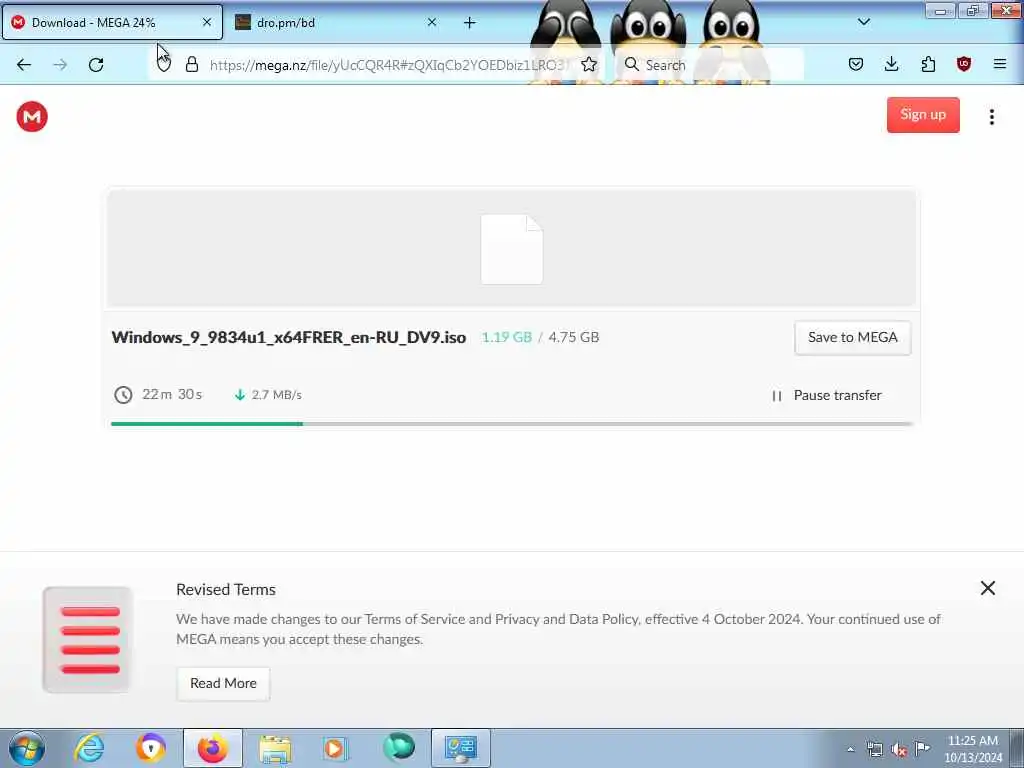Click the Save to MEGA button
Viewport: 1024px width, 768px height.
coord(852,338)
